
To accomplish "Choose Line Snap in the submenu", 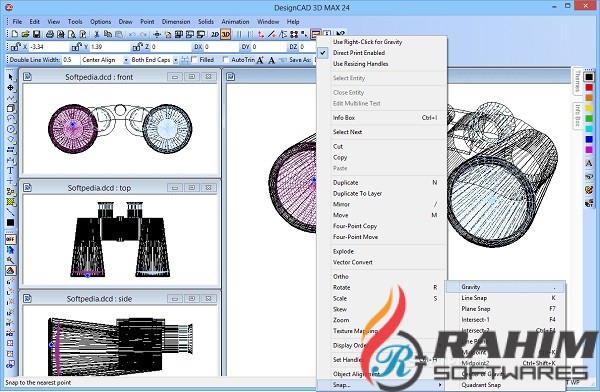I will 505,297.
